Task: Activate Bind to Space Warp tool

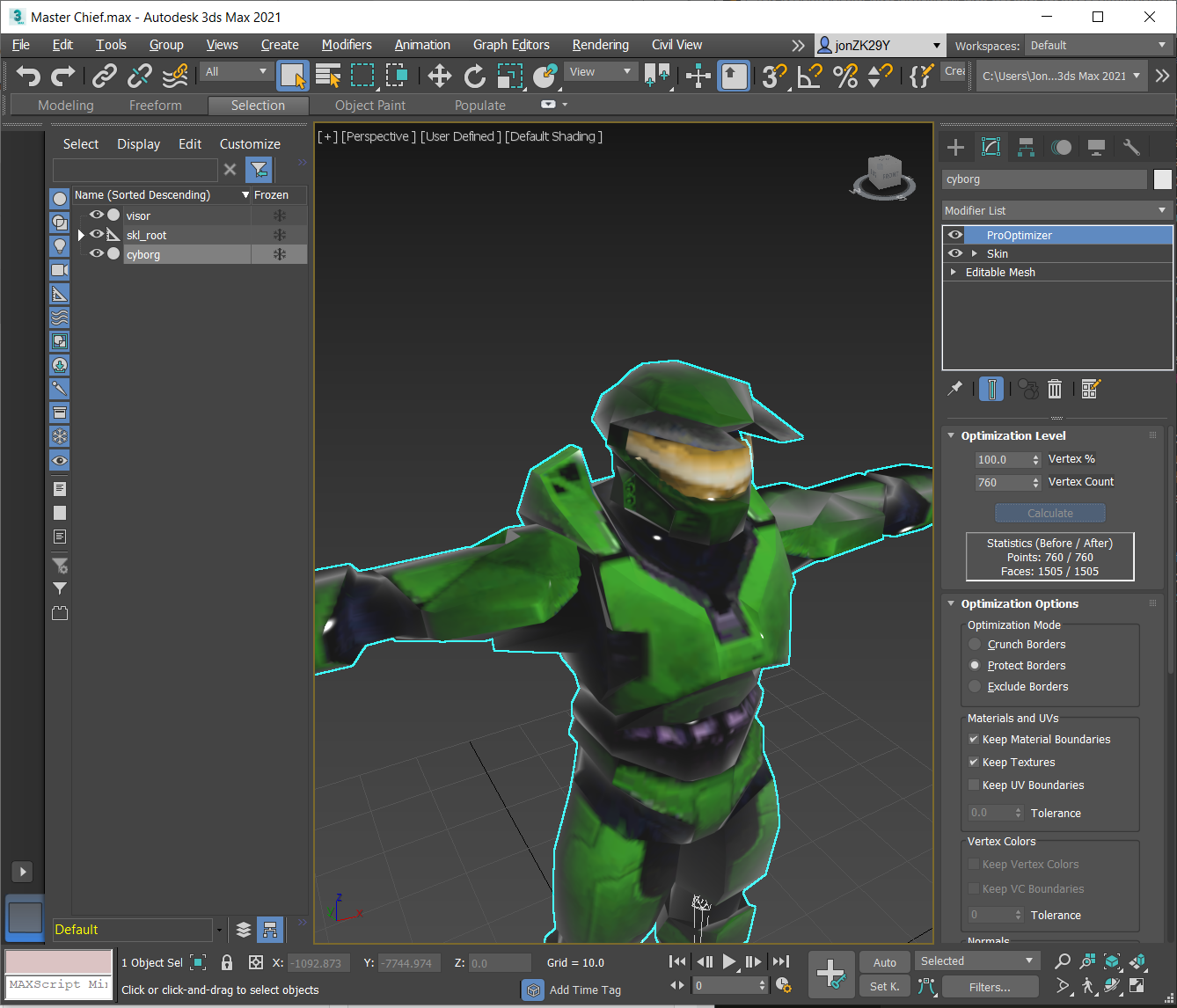Action: [x=175, y=77]
